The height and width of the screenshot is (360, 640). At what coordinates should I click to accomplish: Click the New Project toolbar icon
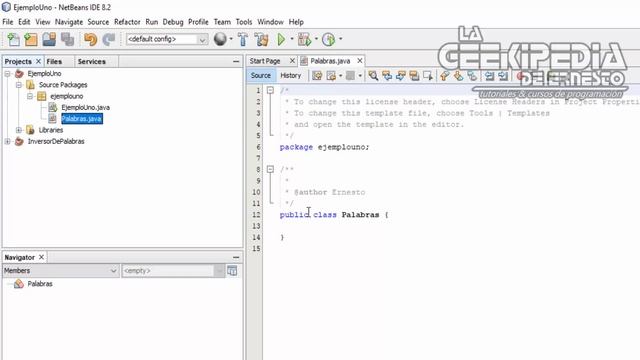31,39
